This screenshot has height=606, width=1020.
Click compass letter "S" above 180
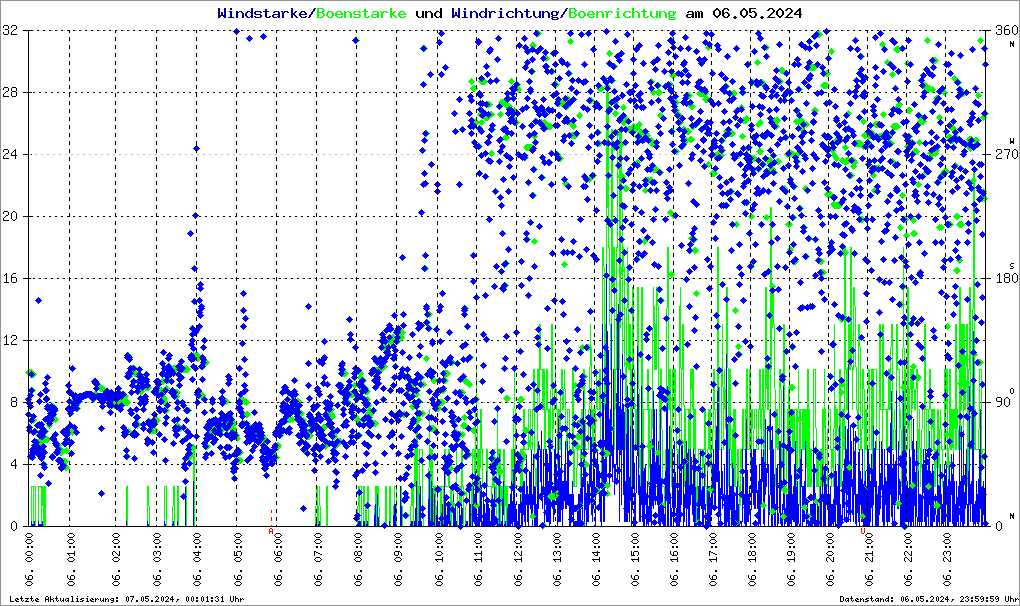[1012, 266]
